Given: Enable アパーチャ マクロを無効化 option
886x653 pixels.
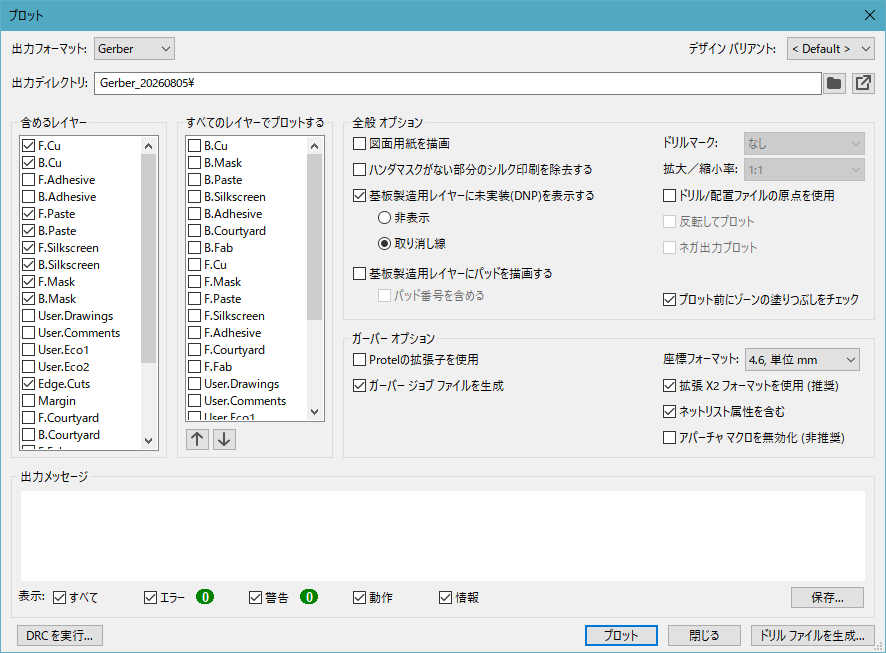Looking at the screenshot, I should (670, 437).
